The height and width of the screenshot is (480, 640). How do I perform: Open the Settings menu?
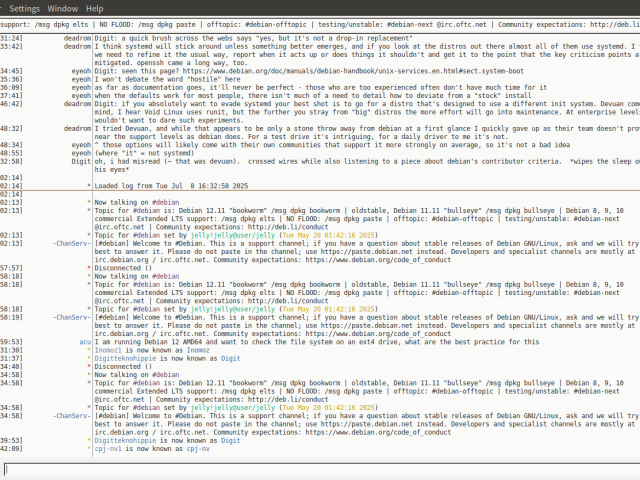(x=24, y=9)
